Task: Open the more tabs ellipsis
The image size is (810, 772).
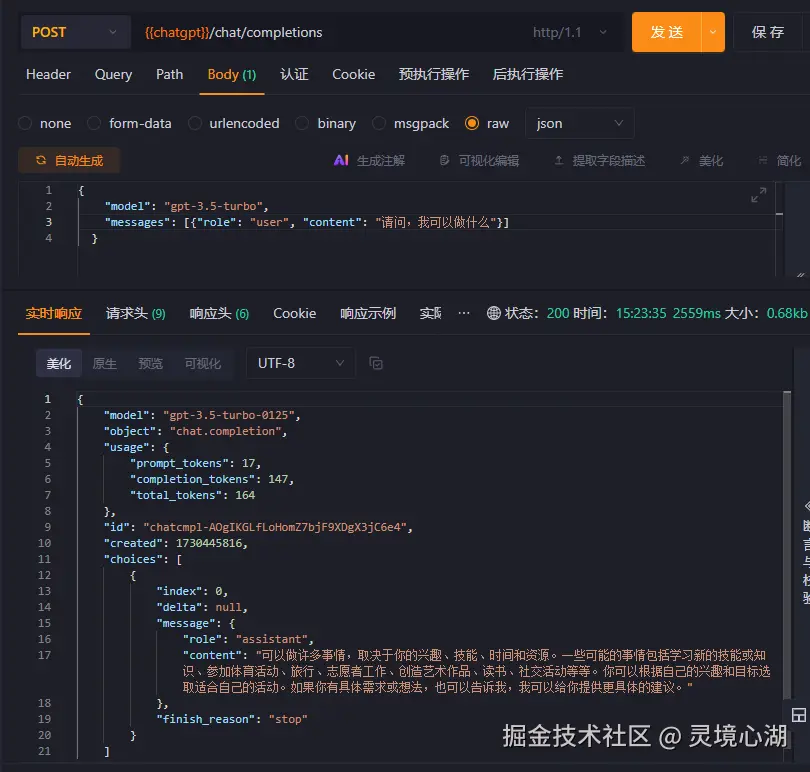Action: click(464, 313)
